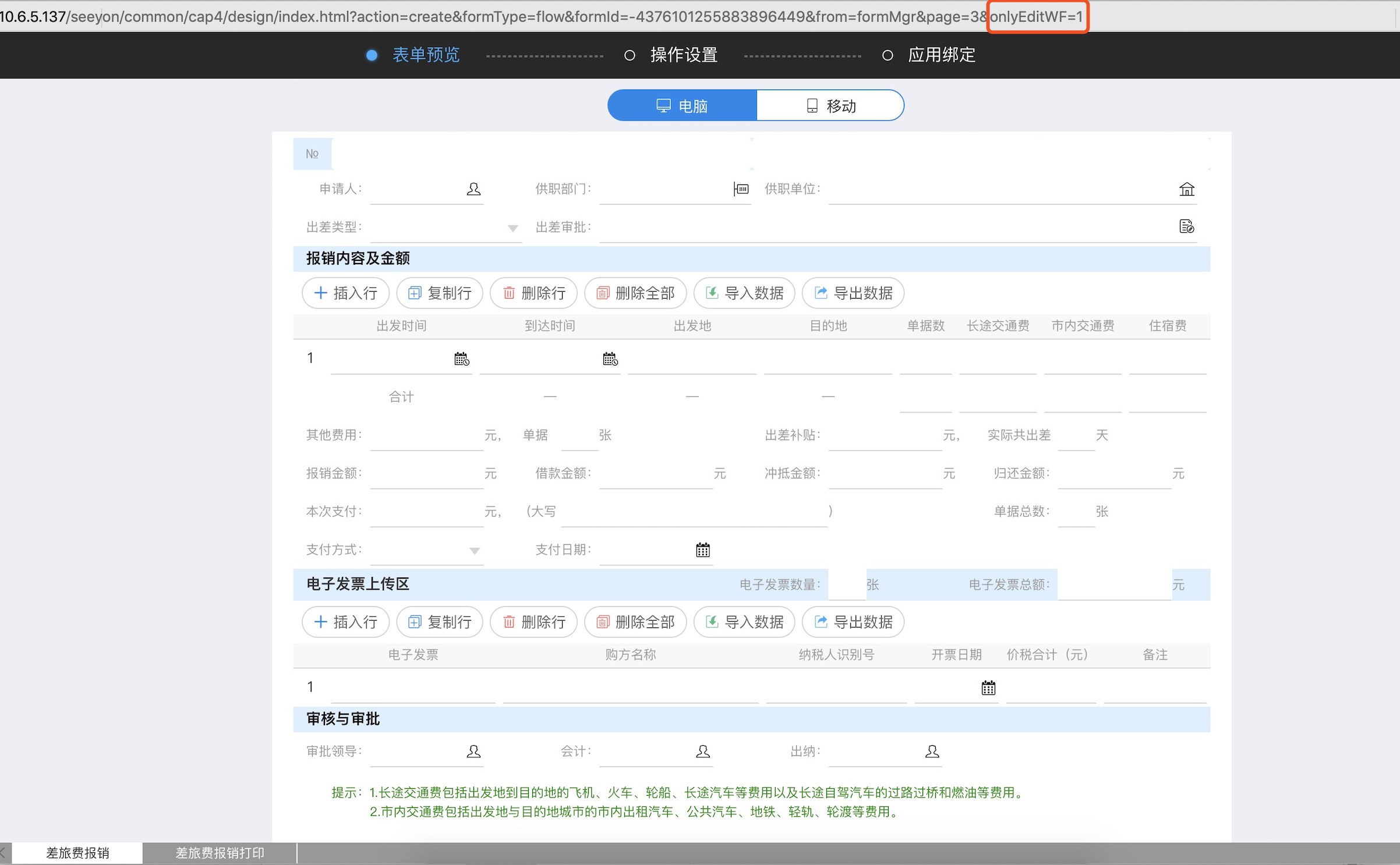Image resolution: width=1400 pixels, height=865 pixels.
Task: Click person picker icon next to 出纳
Action: pos(932,751)
